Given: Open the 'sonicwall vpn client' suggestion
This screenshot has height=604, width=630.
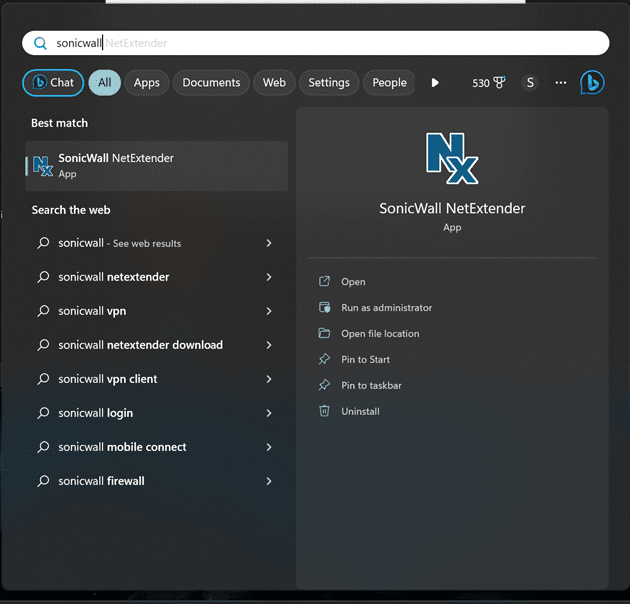Looking at the screenshot, I should point(157,379).
